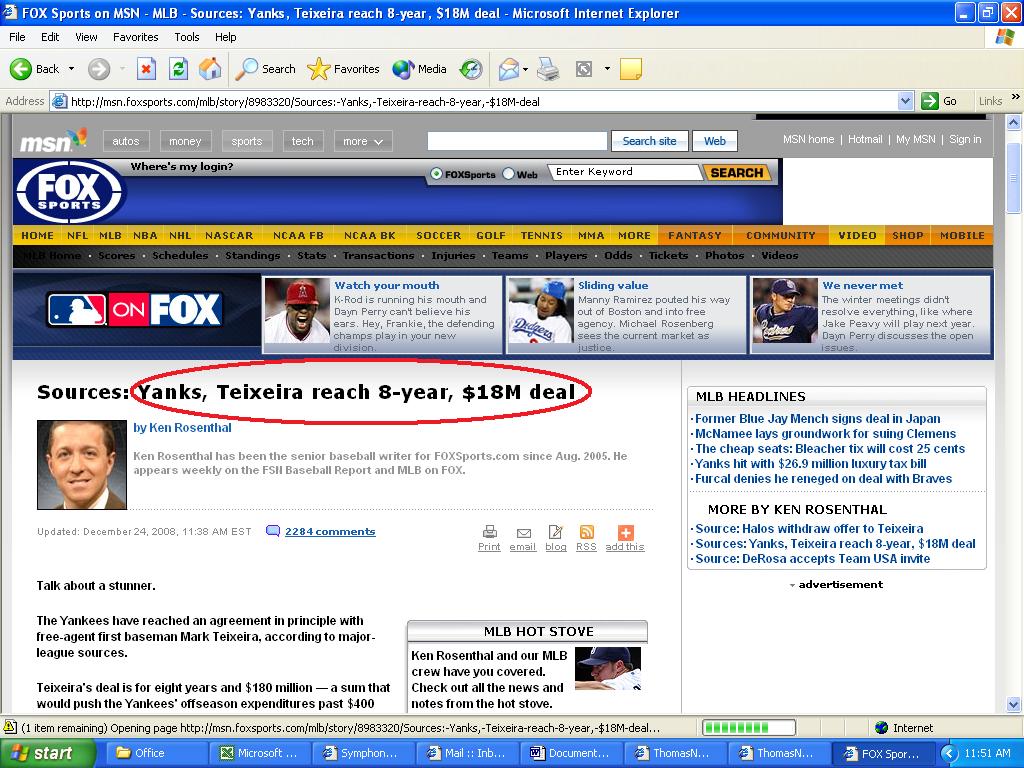The width and height of the screenshot is (1024, 768).
Task: Click the yellow note toolbar icon
Action: click(630, 69)
